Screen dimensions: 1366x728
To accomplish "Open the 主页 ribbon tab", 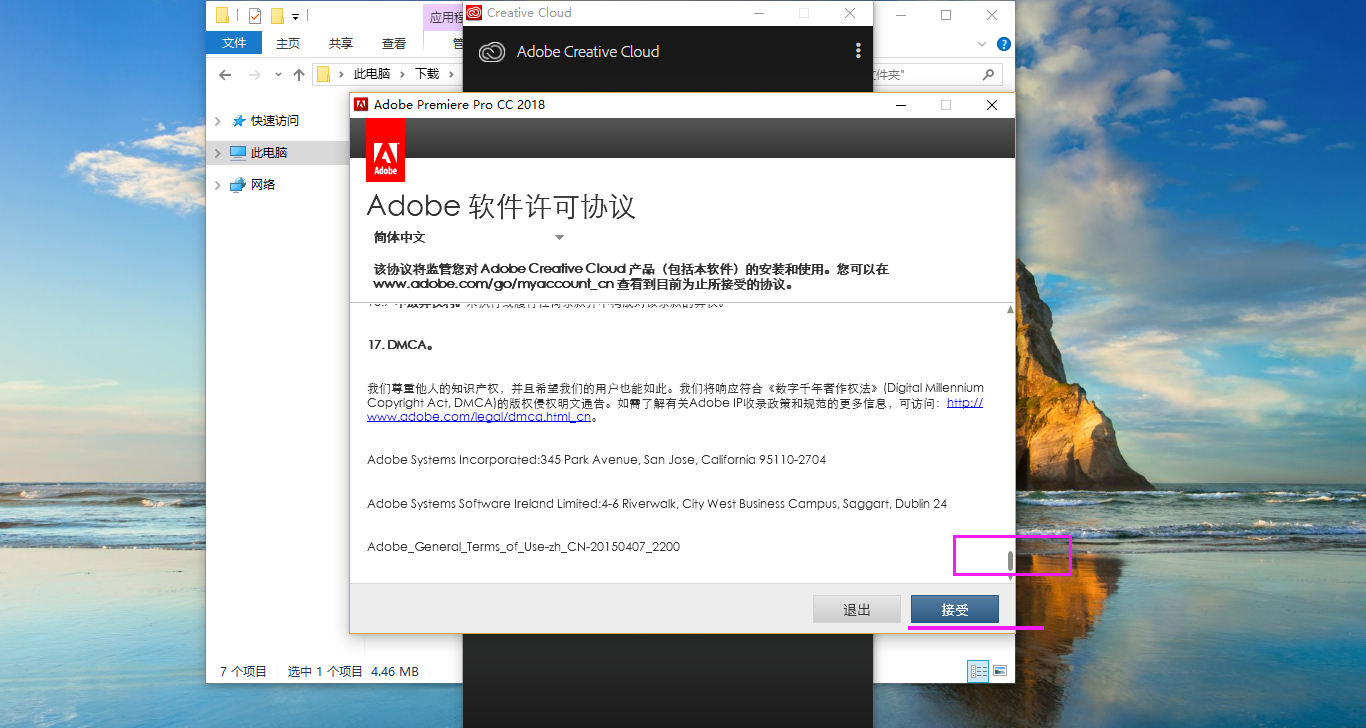I will pyautogui.click(x=288, y=43).
